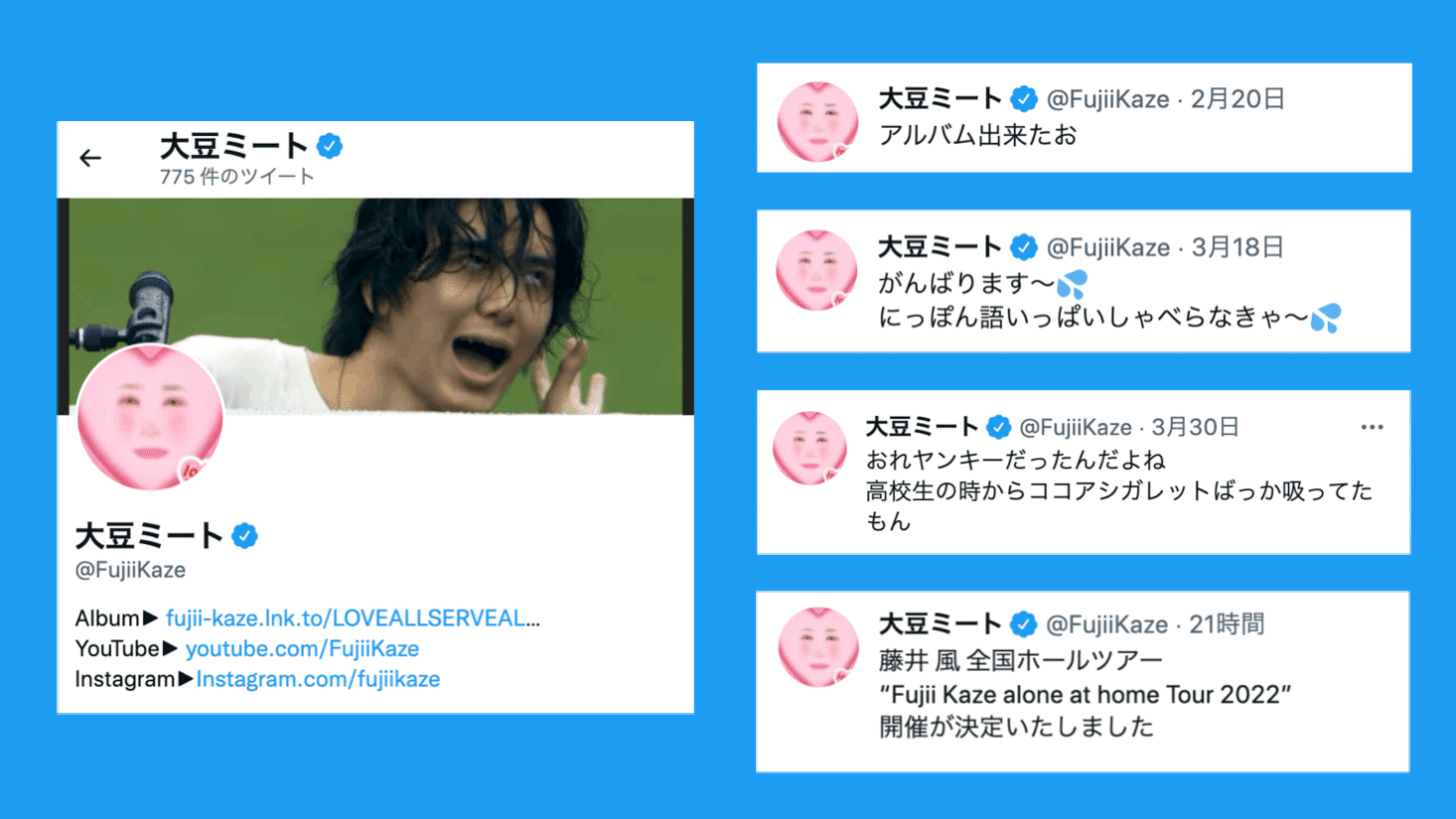Click the back arrow in profile header
This screenshot has width=1456, height=819.
90,158
